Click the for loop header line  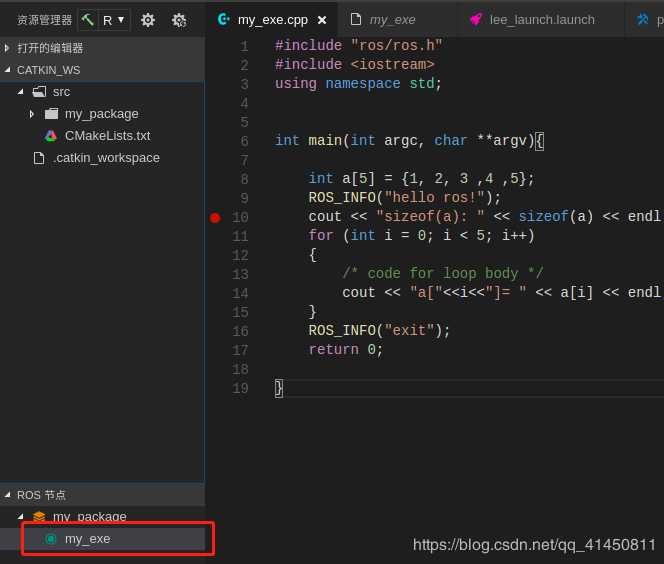point(421,235)
